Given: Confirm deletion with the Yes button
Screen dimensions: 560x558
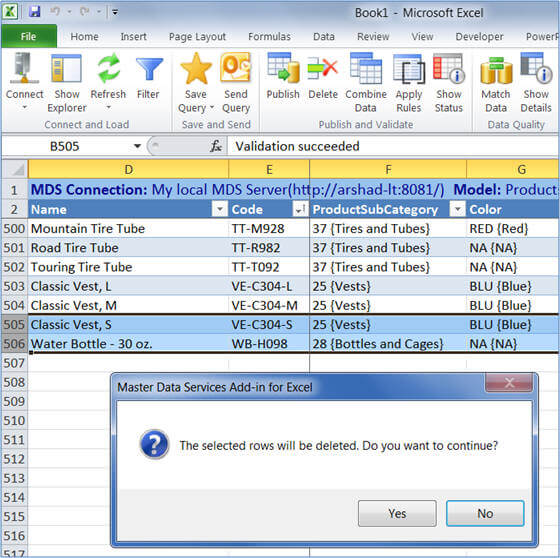Looking at the screenshot, I should click(x=397, y=513).
